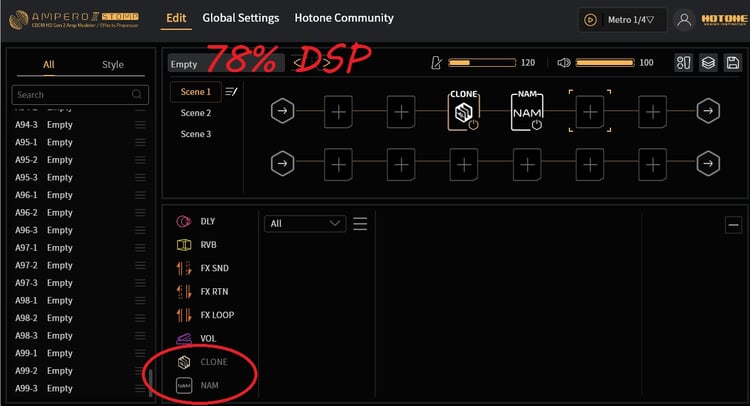This screenshot has height=406, width=750.
Task: Adjust the patch volume slider near 100
Action: (x=605, y=63)
